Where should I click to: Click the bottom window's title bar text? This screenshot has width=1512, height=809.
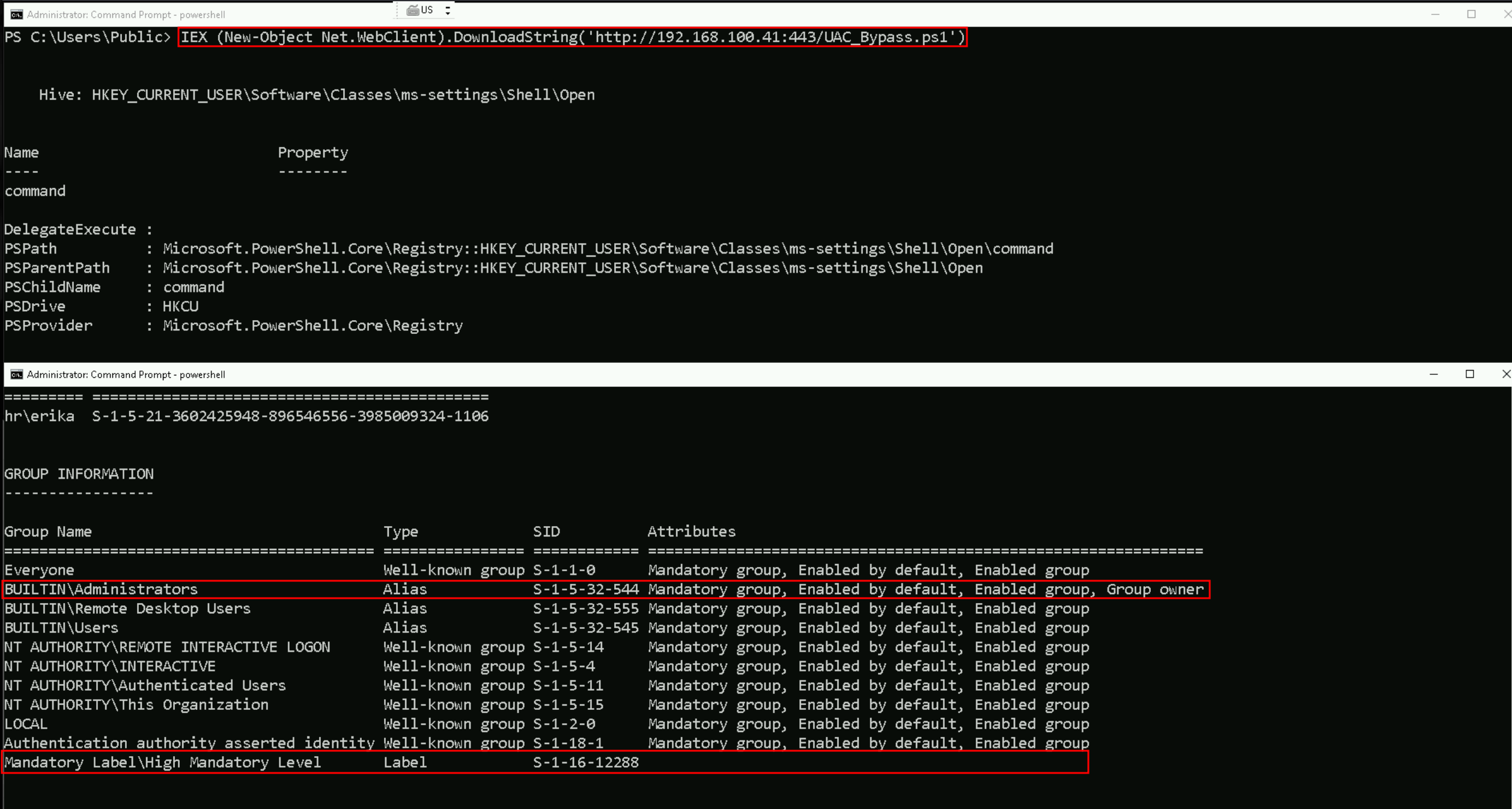(x=126, y=375)
